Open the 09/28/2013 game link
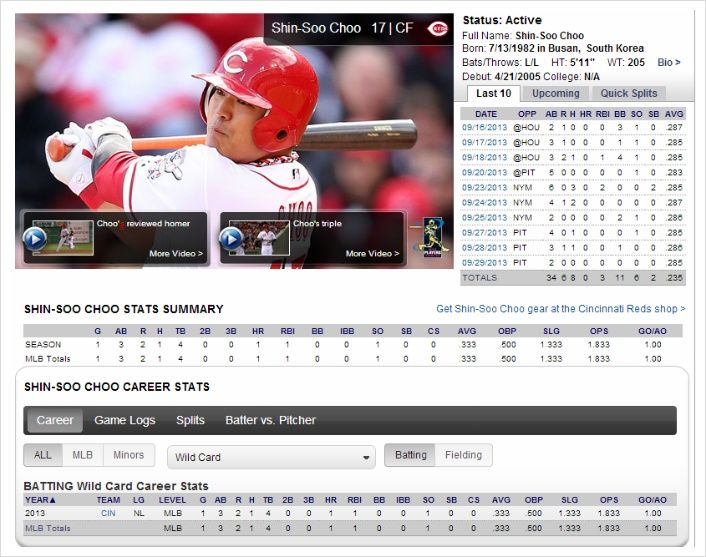This screenshot has height=557, width=706. 484,248
